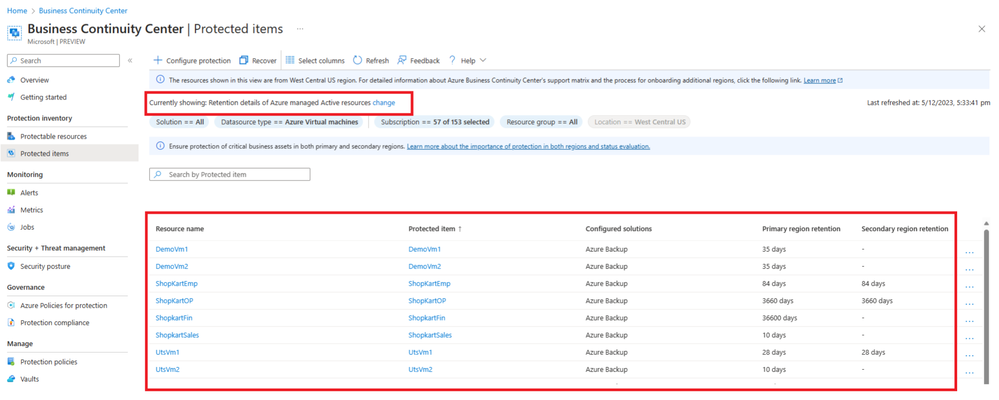999x400 pixels.
Task: Click the ShopKartOP 3660 days secondary retention
Action: [877, 301]
